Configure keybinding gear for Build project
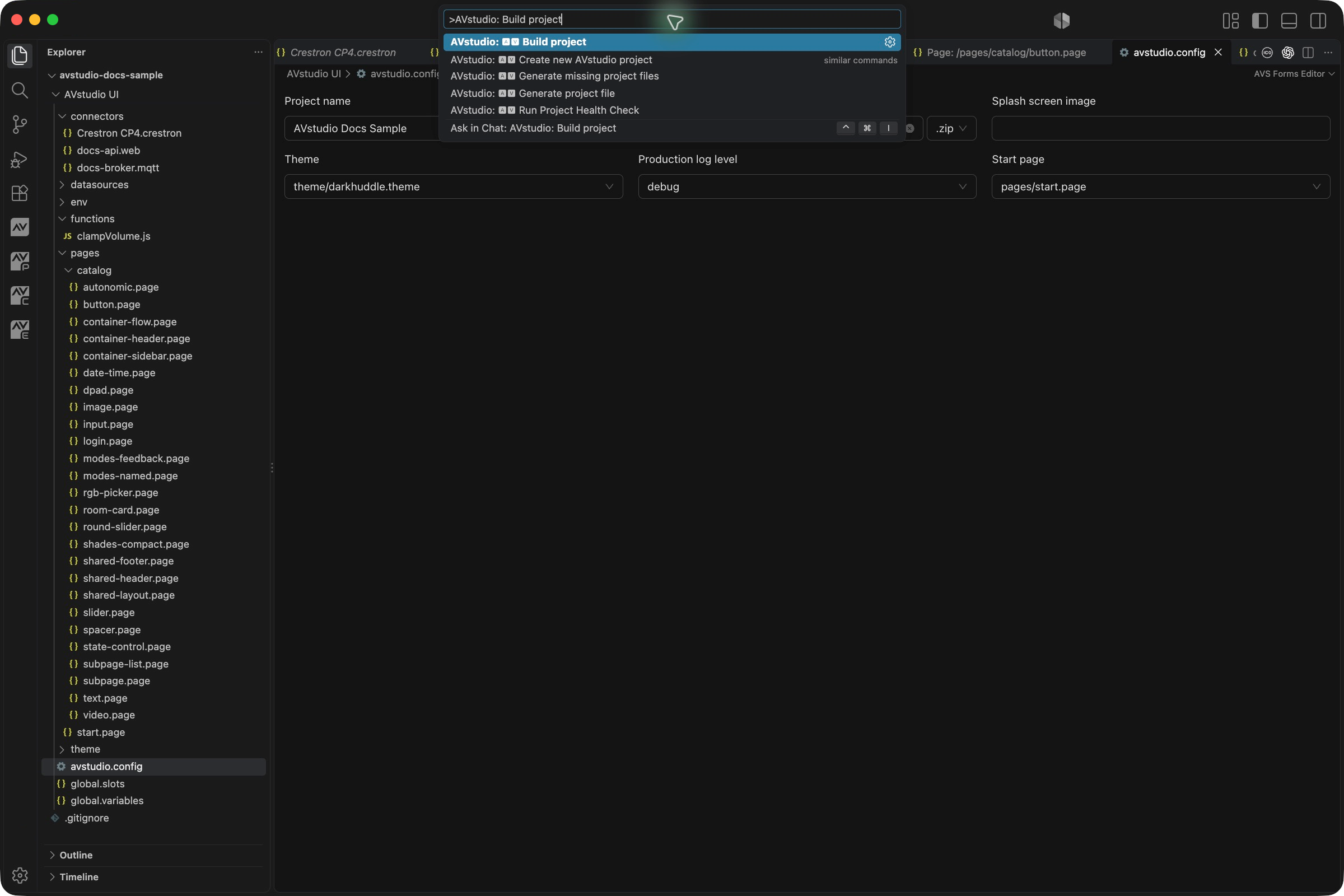The image size is (1344, 896). (x=890, y=41)
